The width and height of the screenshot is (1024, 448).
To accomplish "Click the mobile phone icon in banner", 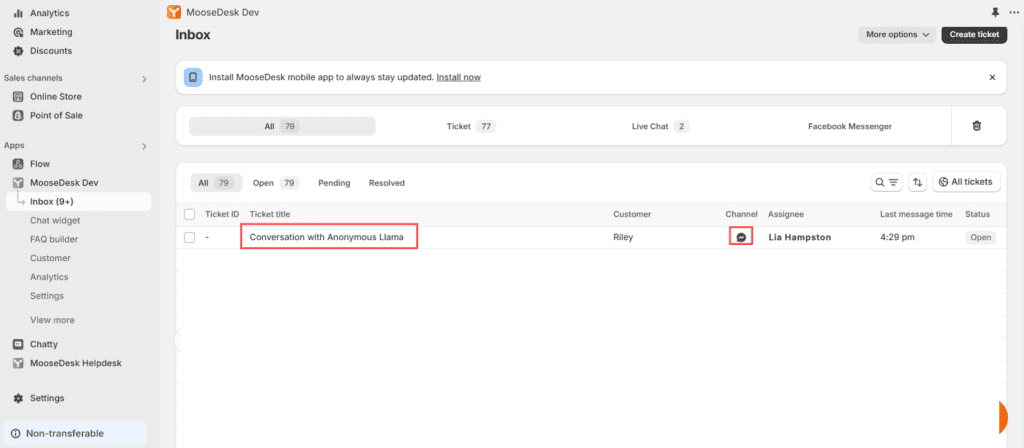I will pos(193,77).
